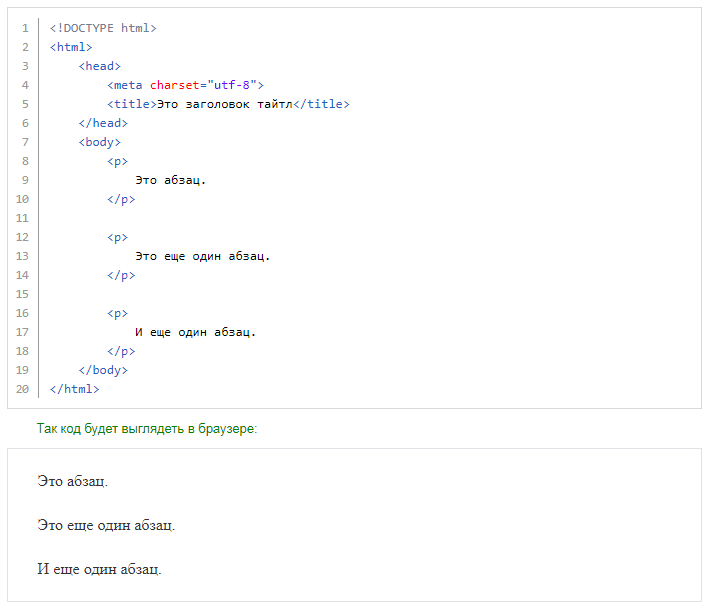
Task: Click rendered paragraph 'Это еще один абзац.' in preview
Action: pos(106,525)
